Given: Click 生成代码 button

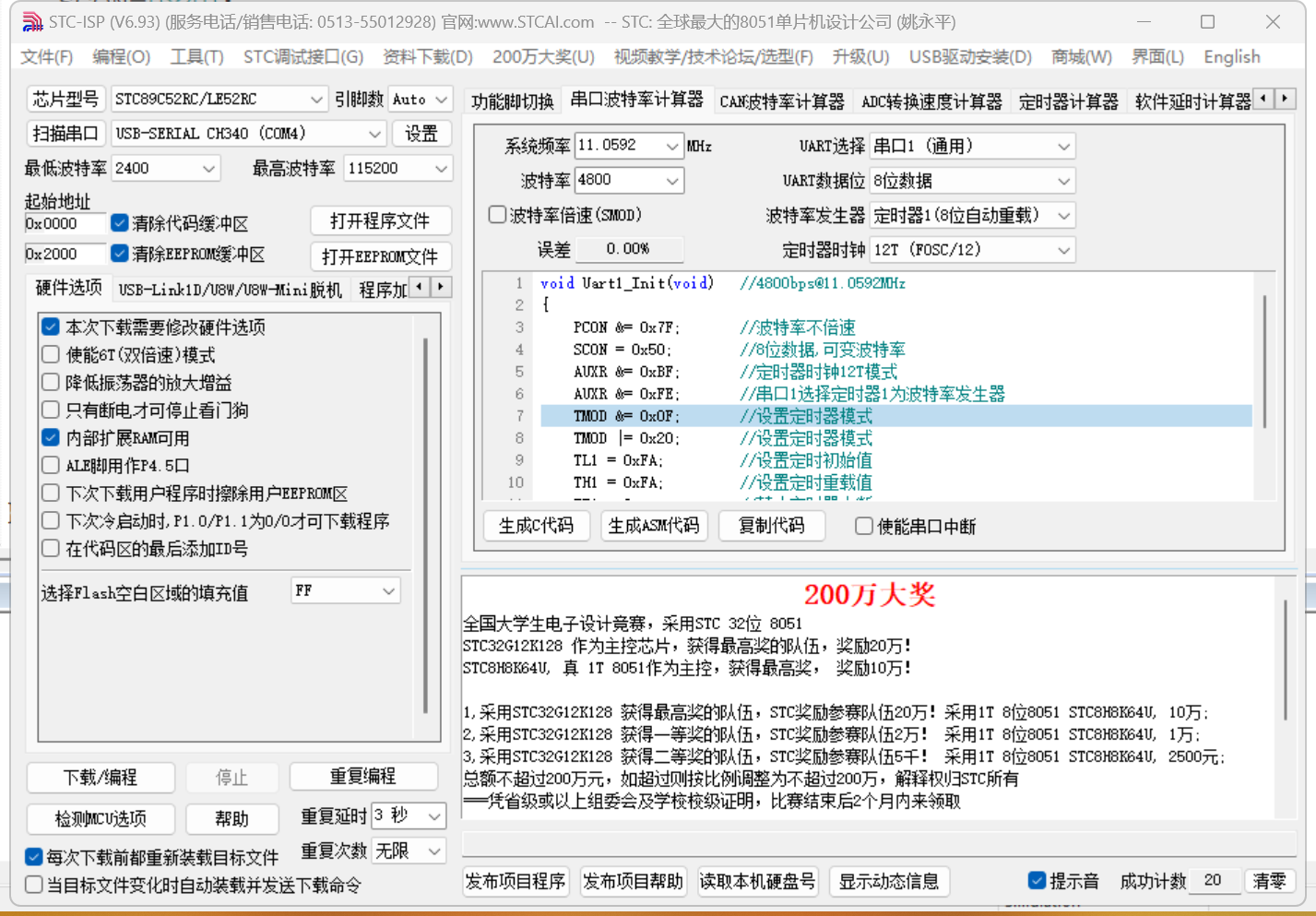Looking at the screenshot, I should tap(536, 526).
